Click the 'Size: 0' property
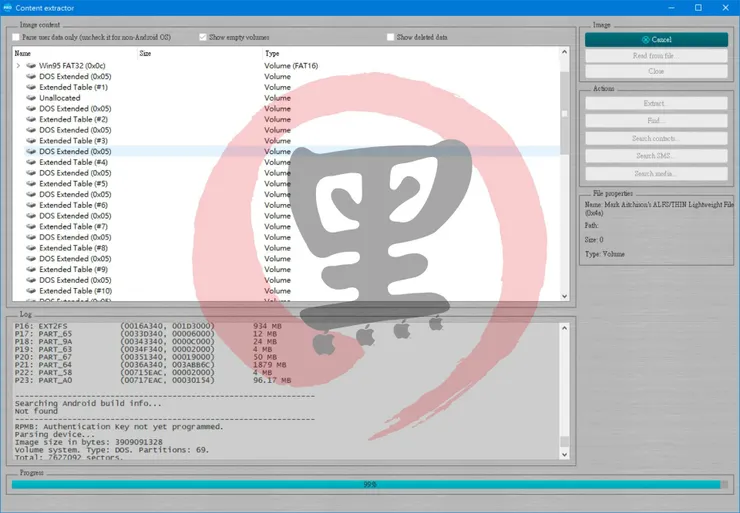Image resolution: width=740 pixels, height=513 pixels. [594, 240]
